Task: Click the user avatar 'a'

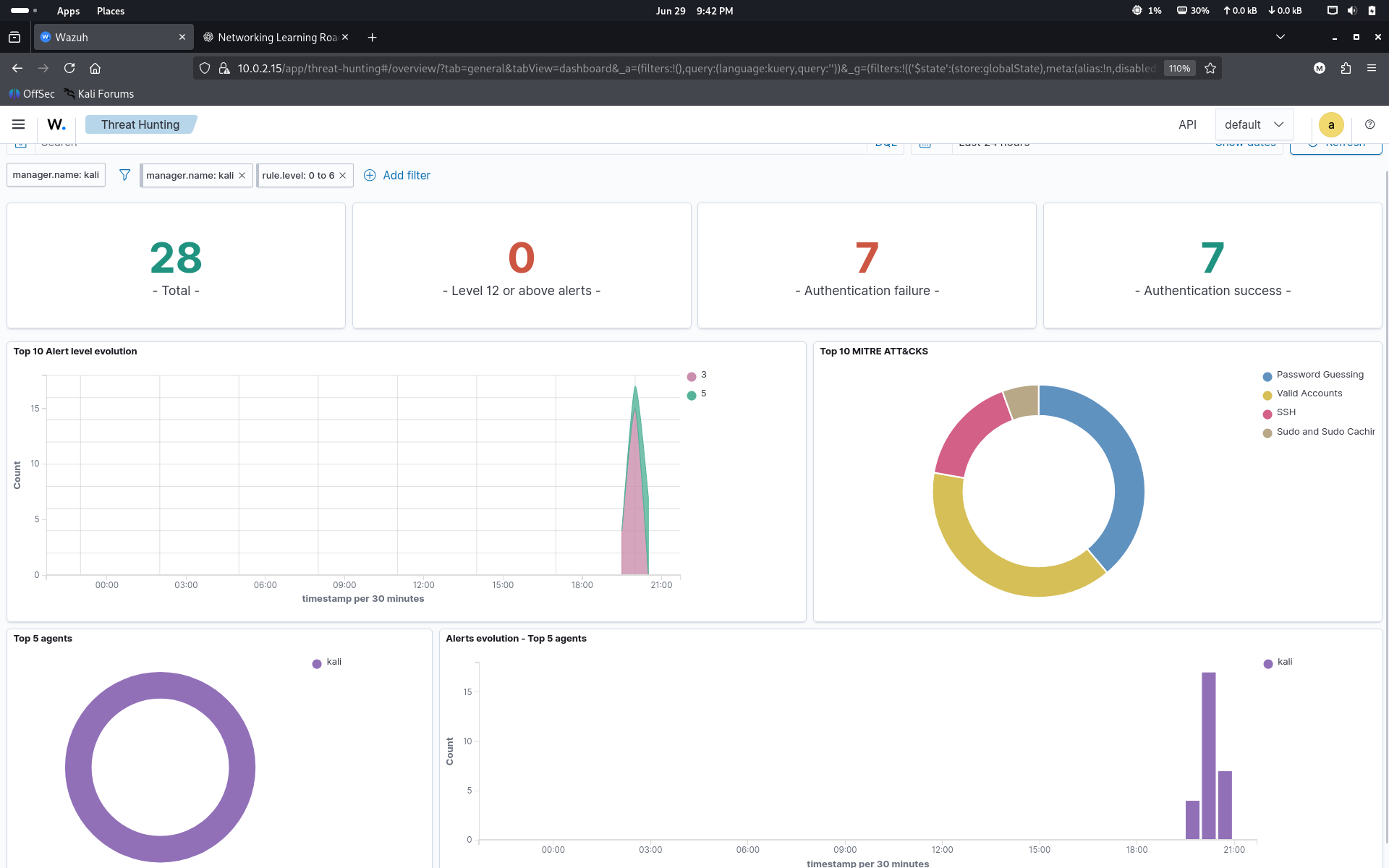Action: tap(1331, 124)
